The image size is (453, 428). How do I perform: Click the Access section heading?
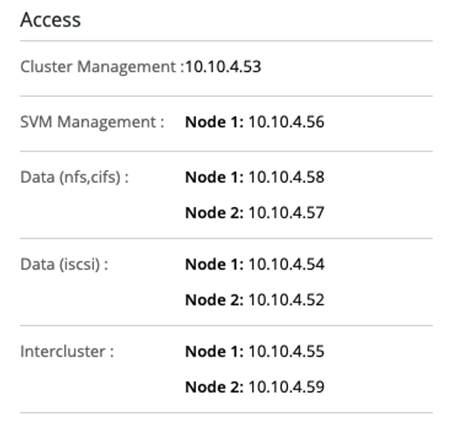pyautogui.click(x=50, y=20)
